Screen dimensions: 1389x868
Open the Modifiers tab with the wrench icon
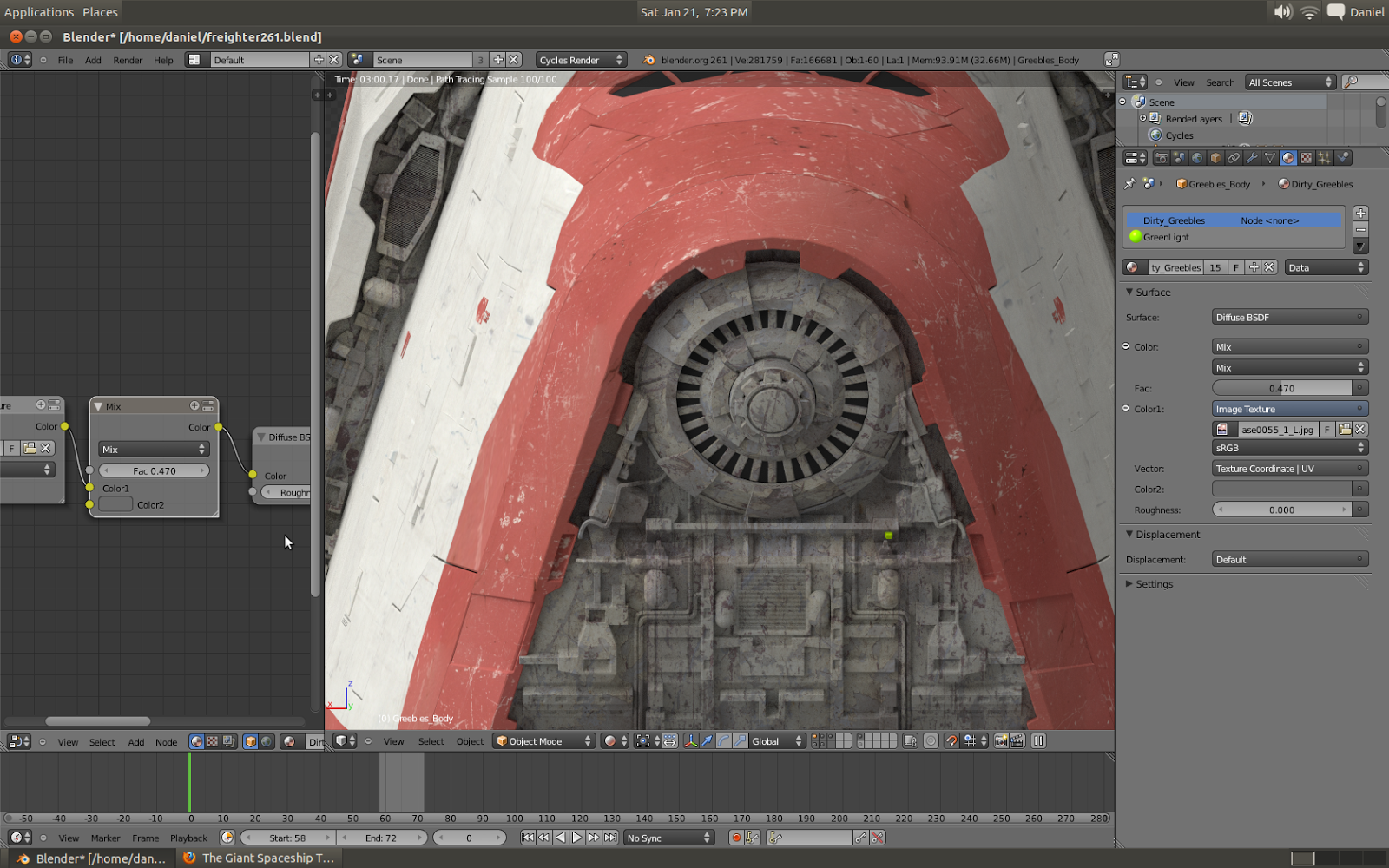[1253, 157]
